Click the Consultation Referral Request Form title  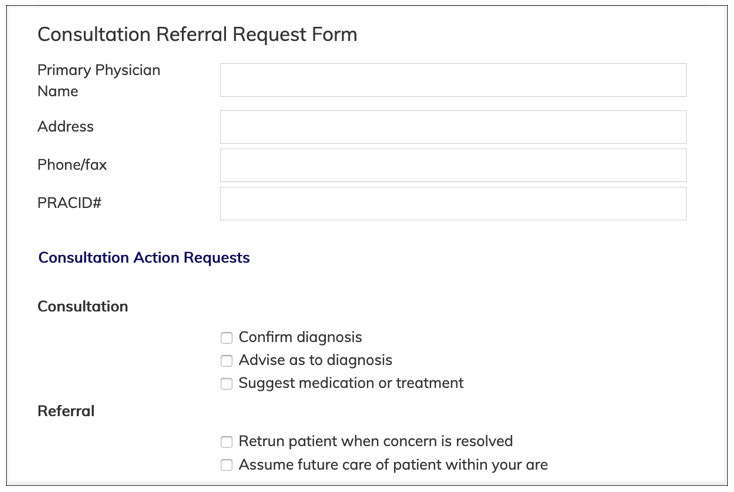(197, 35)
